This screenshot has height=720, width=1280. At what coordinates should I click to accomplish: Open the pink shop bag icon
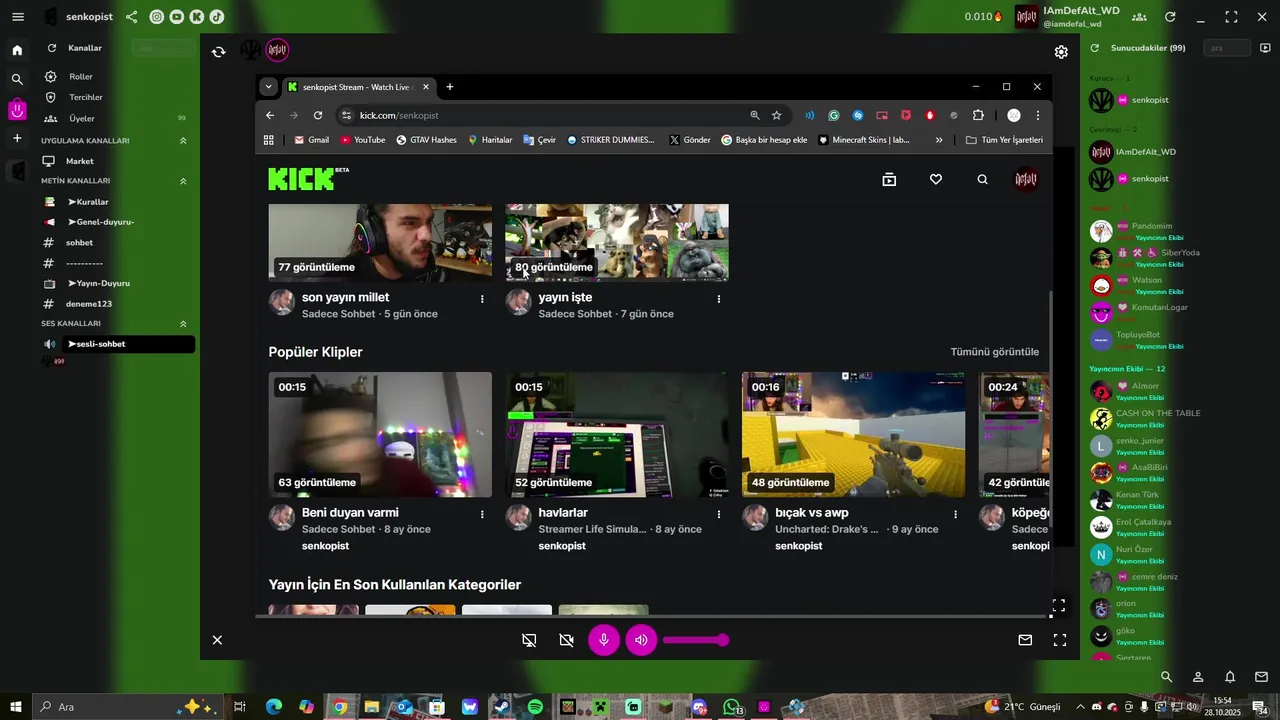[17, 108]
